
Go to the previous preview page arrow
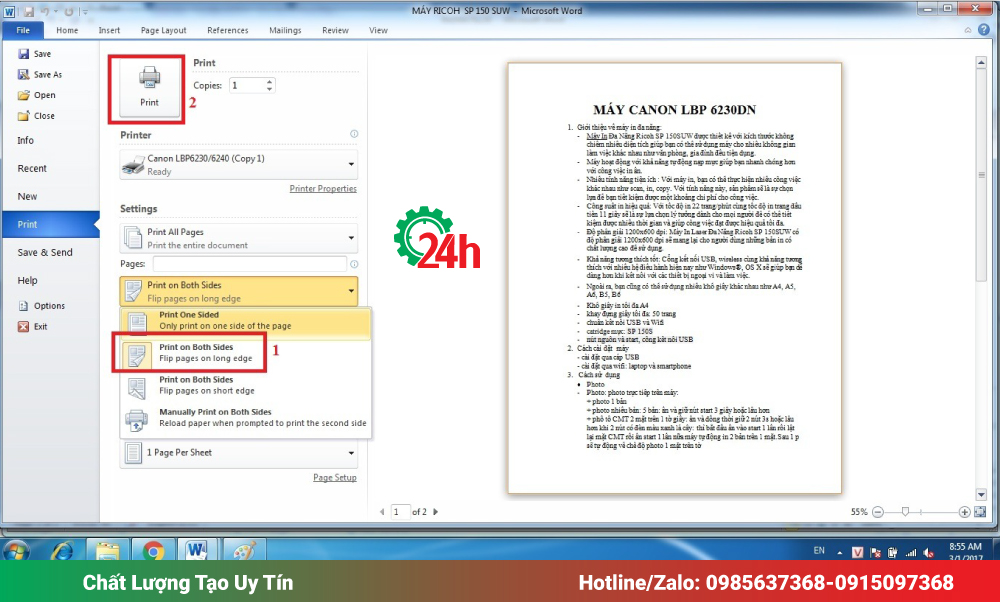pos(382,511)
